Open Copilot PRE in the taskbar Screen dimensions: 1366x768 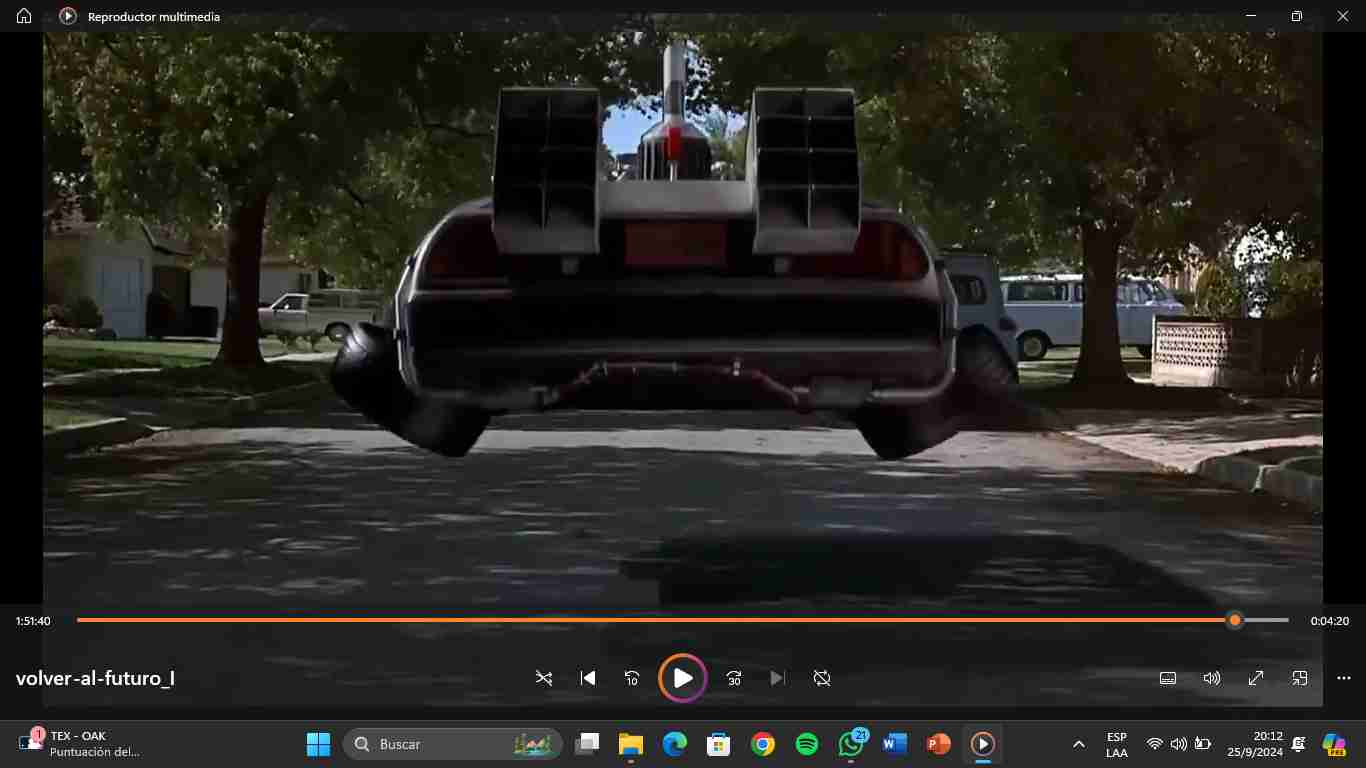[1334, 745]
